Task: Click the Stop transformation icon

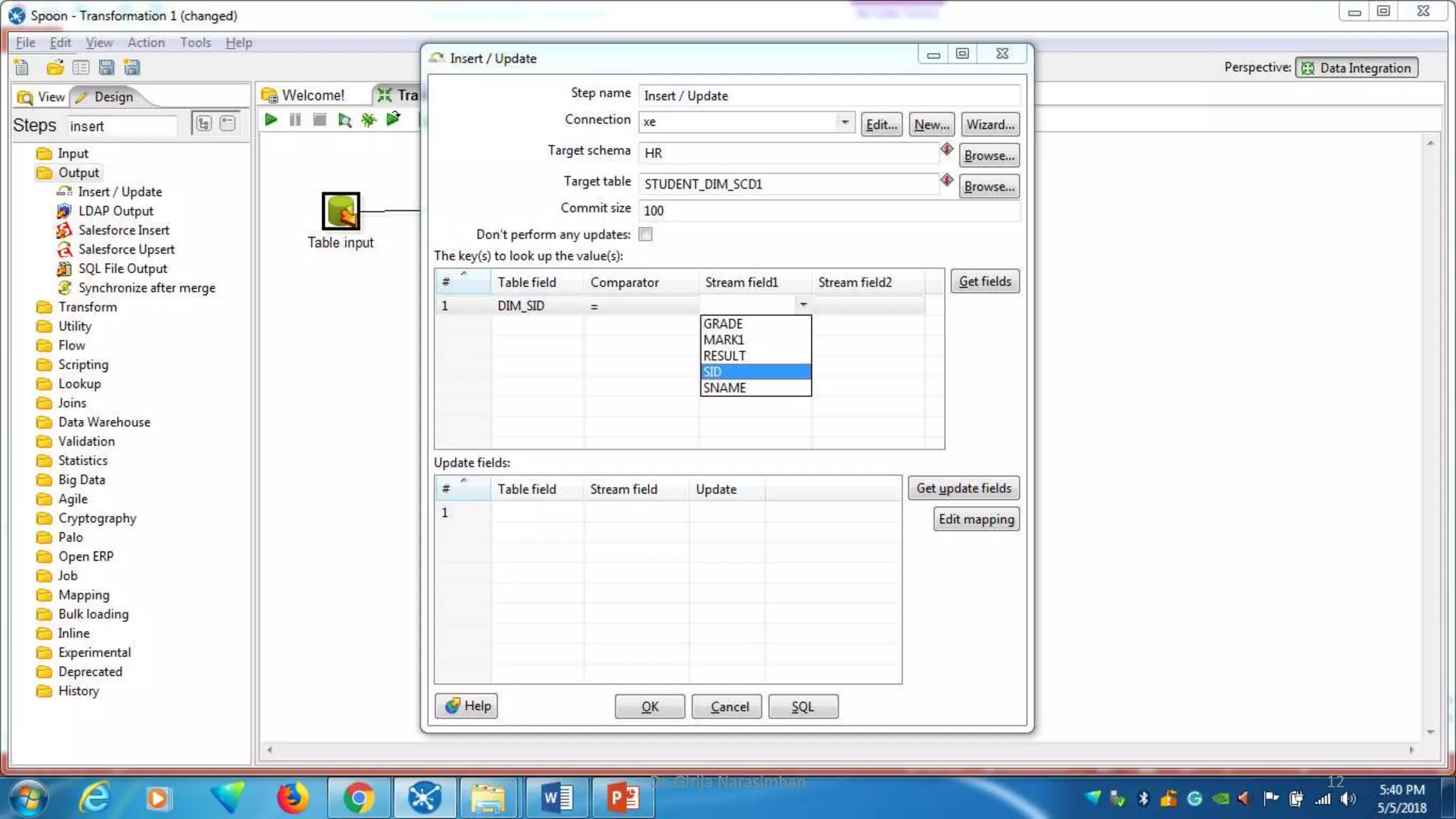Action: (320, 119)
